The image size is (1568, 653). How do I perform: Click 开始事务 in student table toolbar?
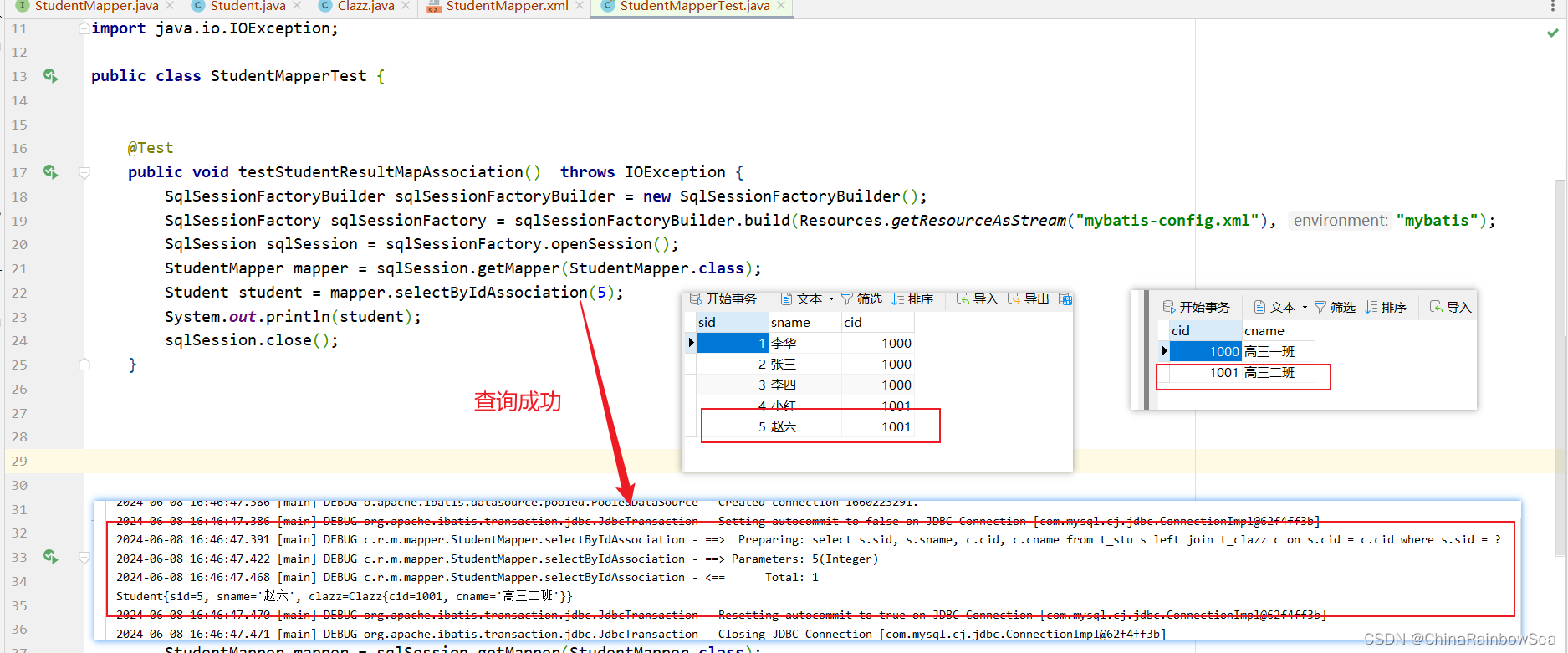723,298
